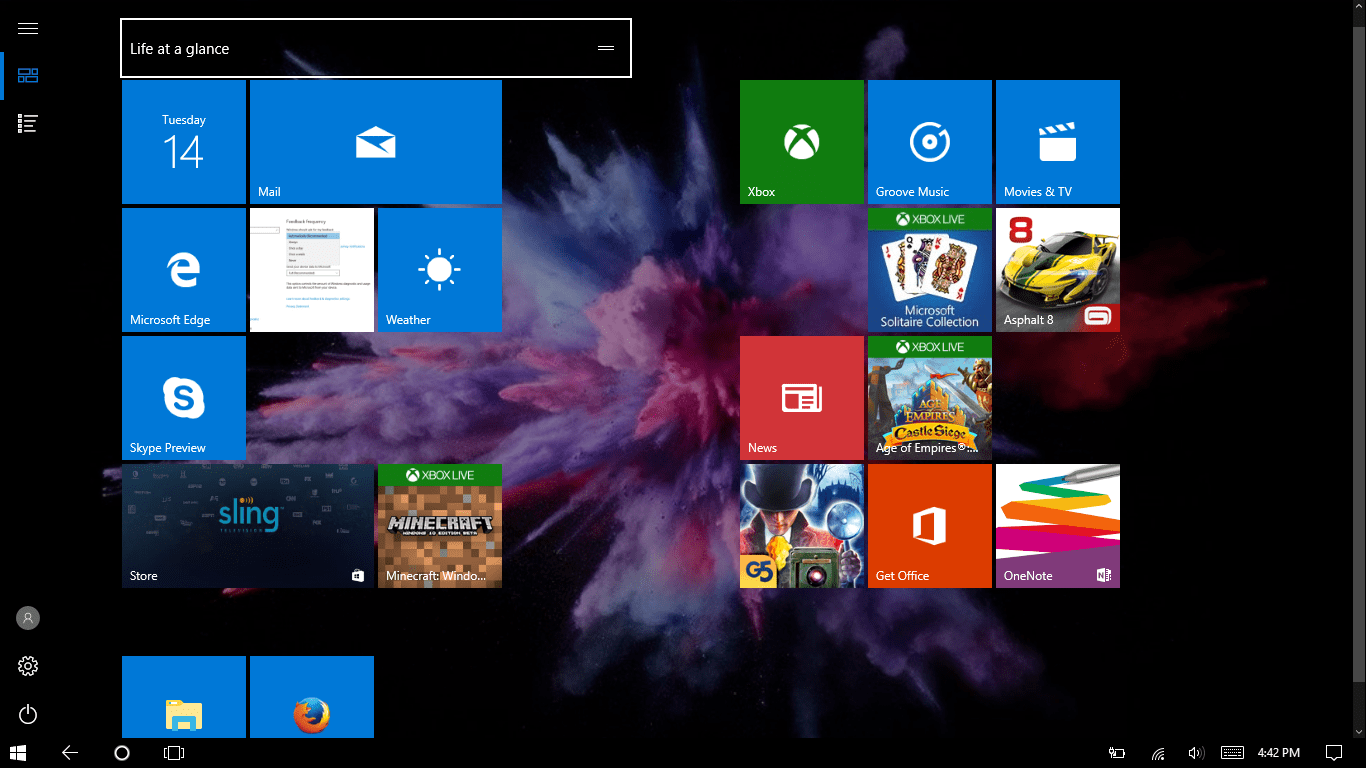Click the Power button icon
This screenshot has height=774, width=1370.
[x=28, y=714]
